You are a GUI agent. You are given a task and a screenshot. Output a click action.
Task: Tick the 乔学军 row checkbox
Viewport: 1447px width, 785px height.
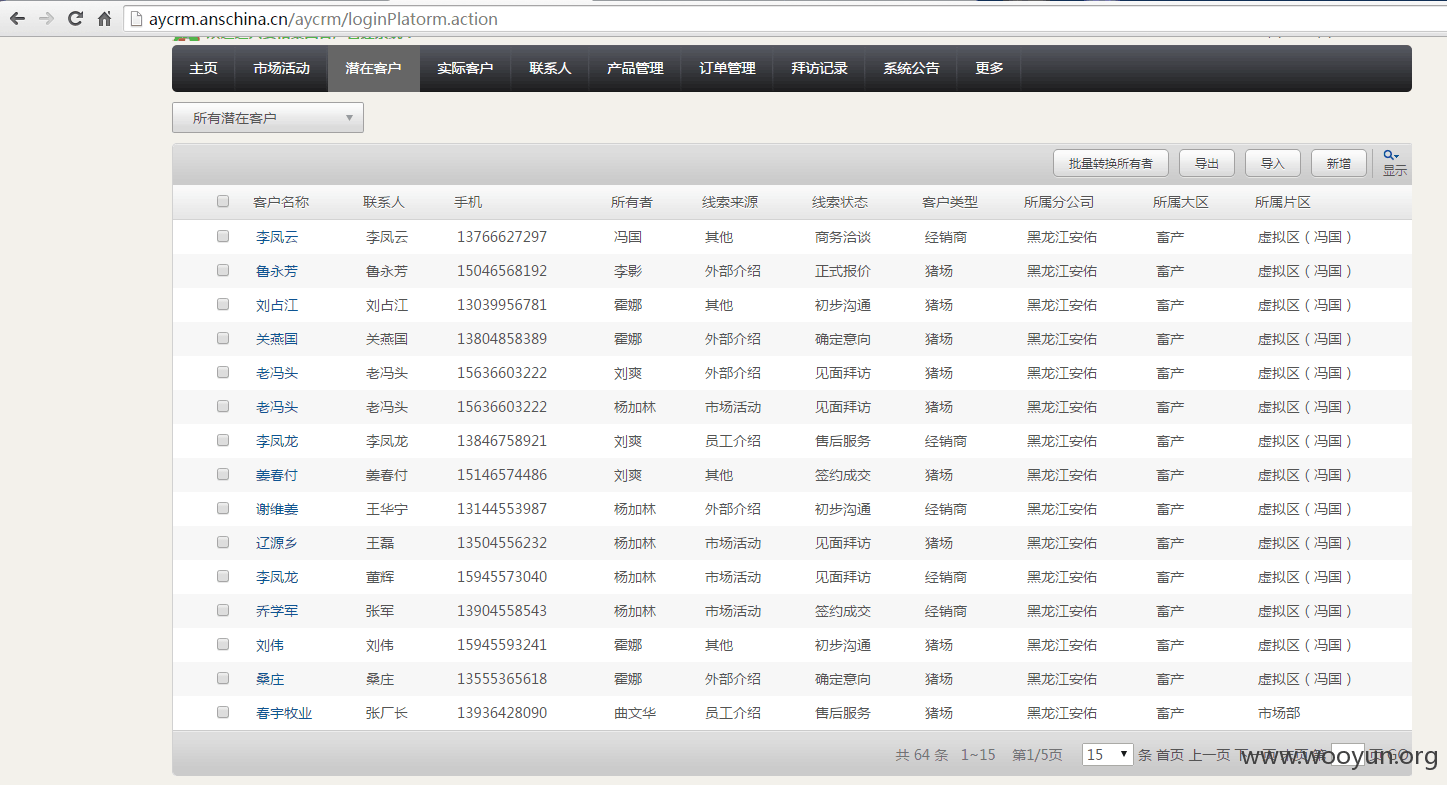(223, 610)
